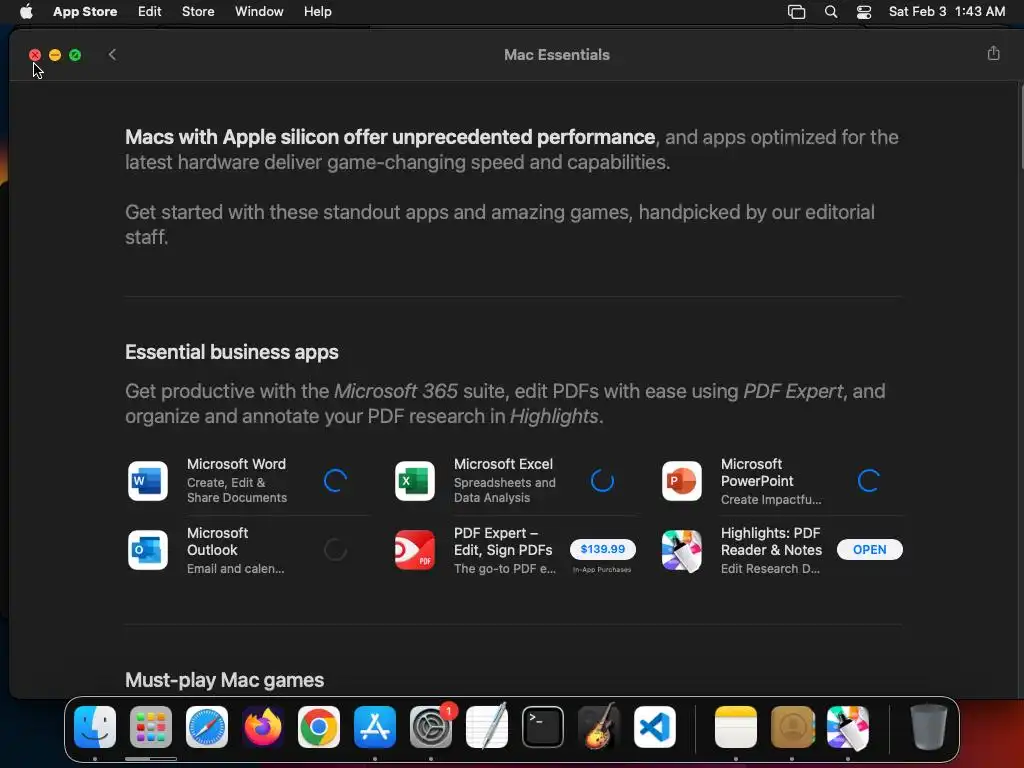Open the Store menu
The width and height of the screenshot is (1024, 768).
(198, 12)
